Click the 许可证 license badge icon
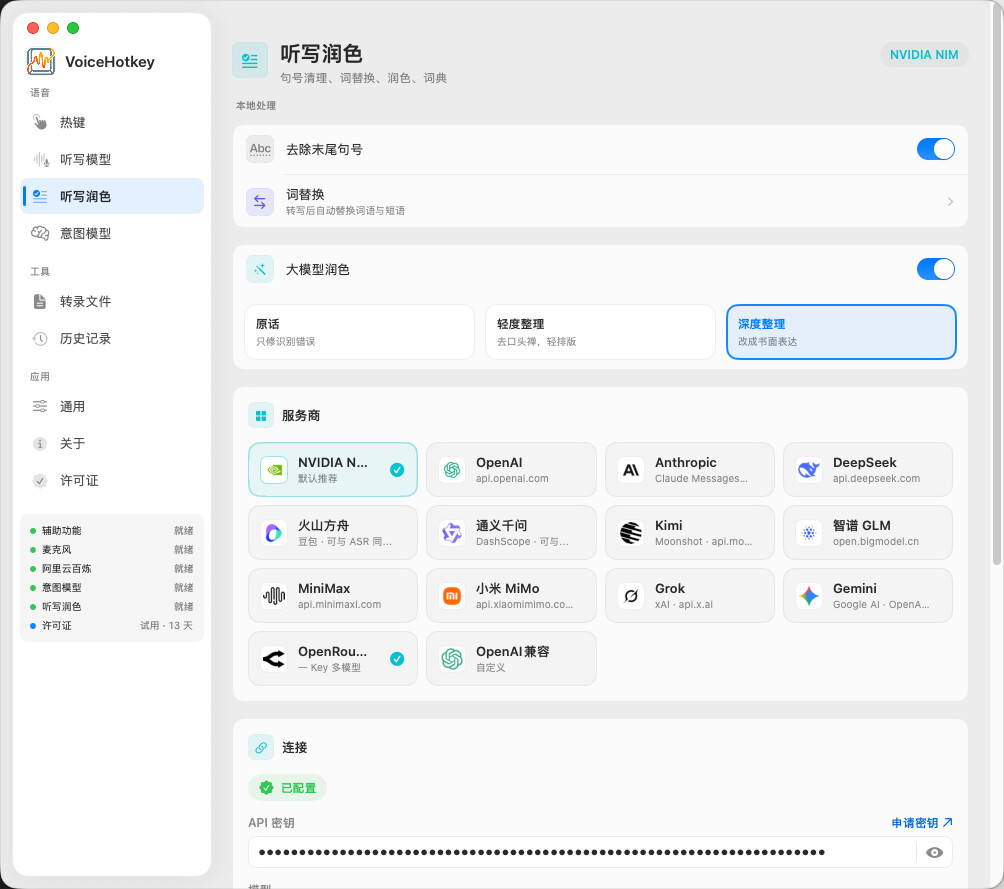 click(40, 480)
